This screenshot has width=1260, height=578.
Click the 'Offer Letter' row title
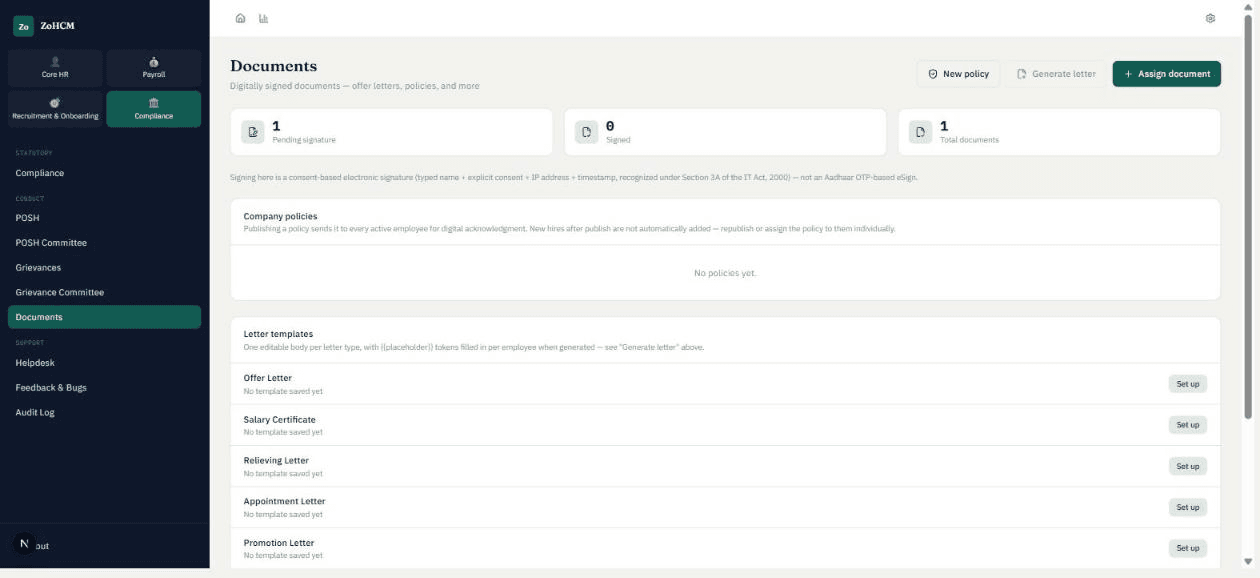[x=268, y=378]
